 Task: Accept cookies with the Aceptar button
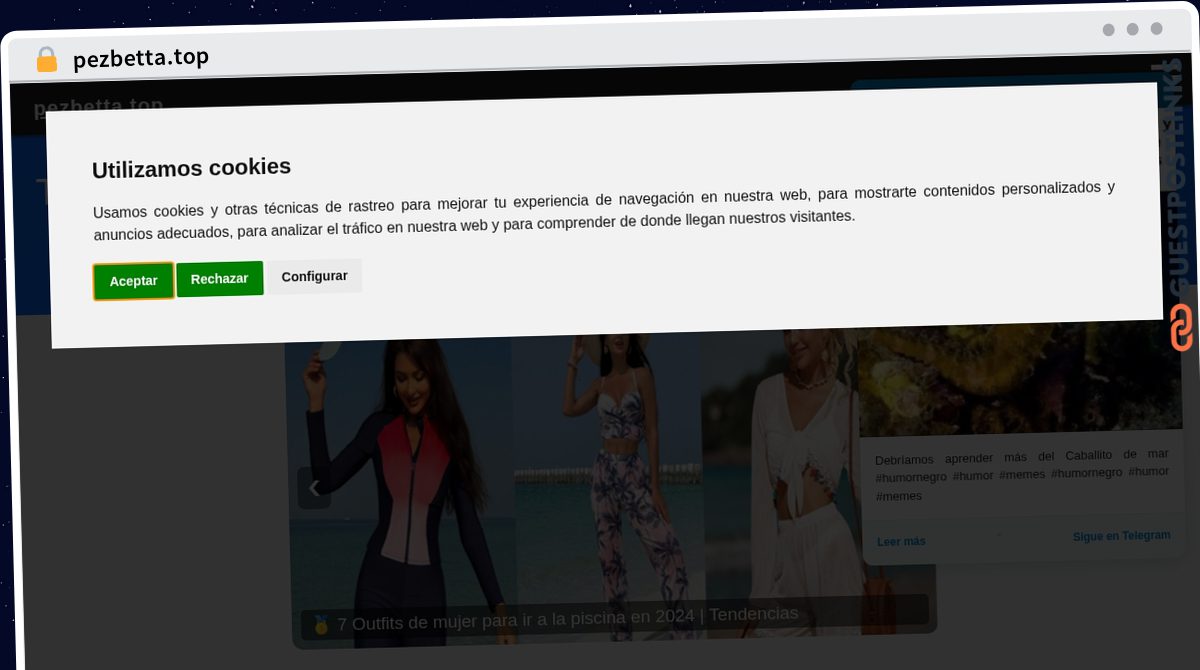click(x=133, y=281)
